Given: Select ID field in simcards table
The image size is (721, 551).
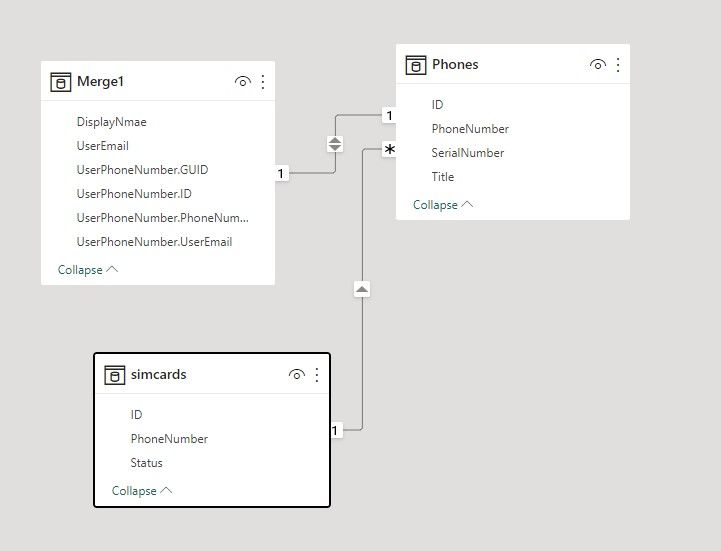Looking at the screenshot, I should 137,415.
